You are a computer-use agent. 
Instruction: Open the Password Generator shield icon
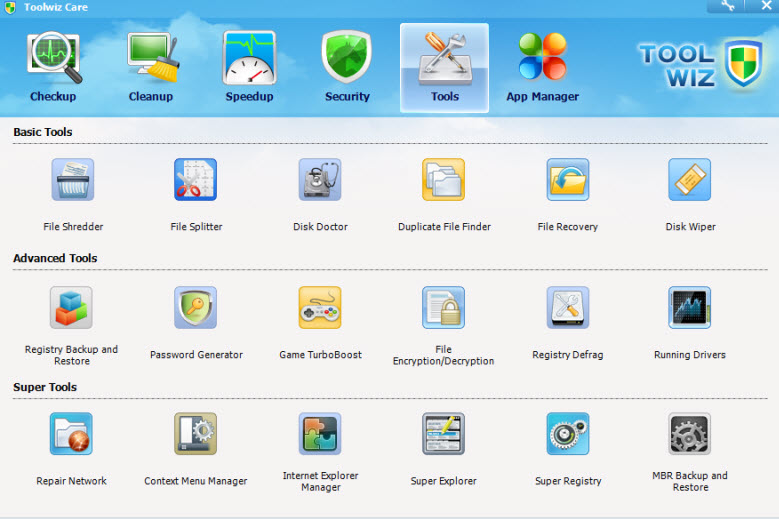(195, 307)
